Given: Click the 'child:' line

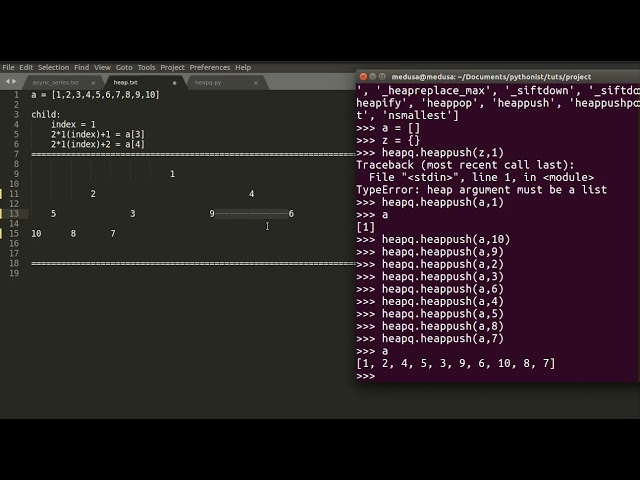Looking at the screenshot, I should [x=46, y=114].
